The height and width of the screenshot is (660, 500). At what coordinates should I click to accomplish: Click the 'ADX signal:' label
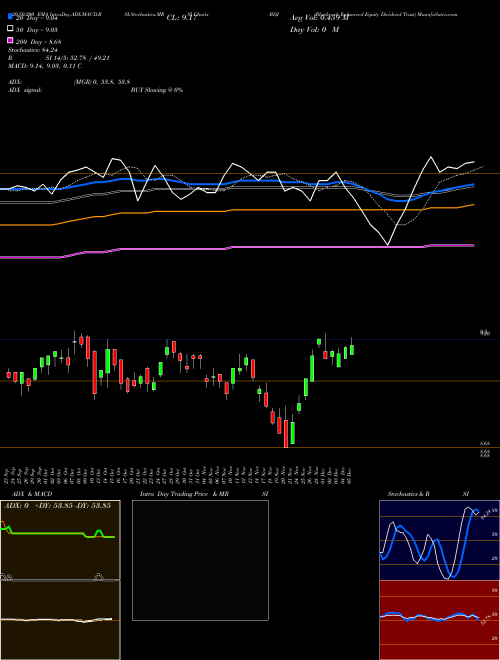(x=25, y=90)
